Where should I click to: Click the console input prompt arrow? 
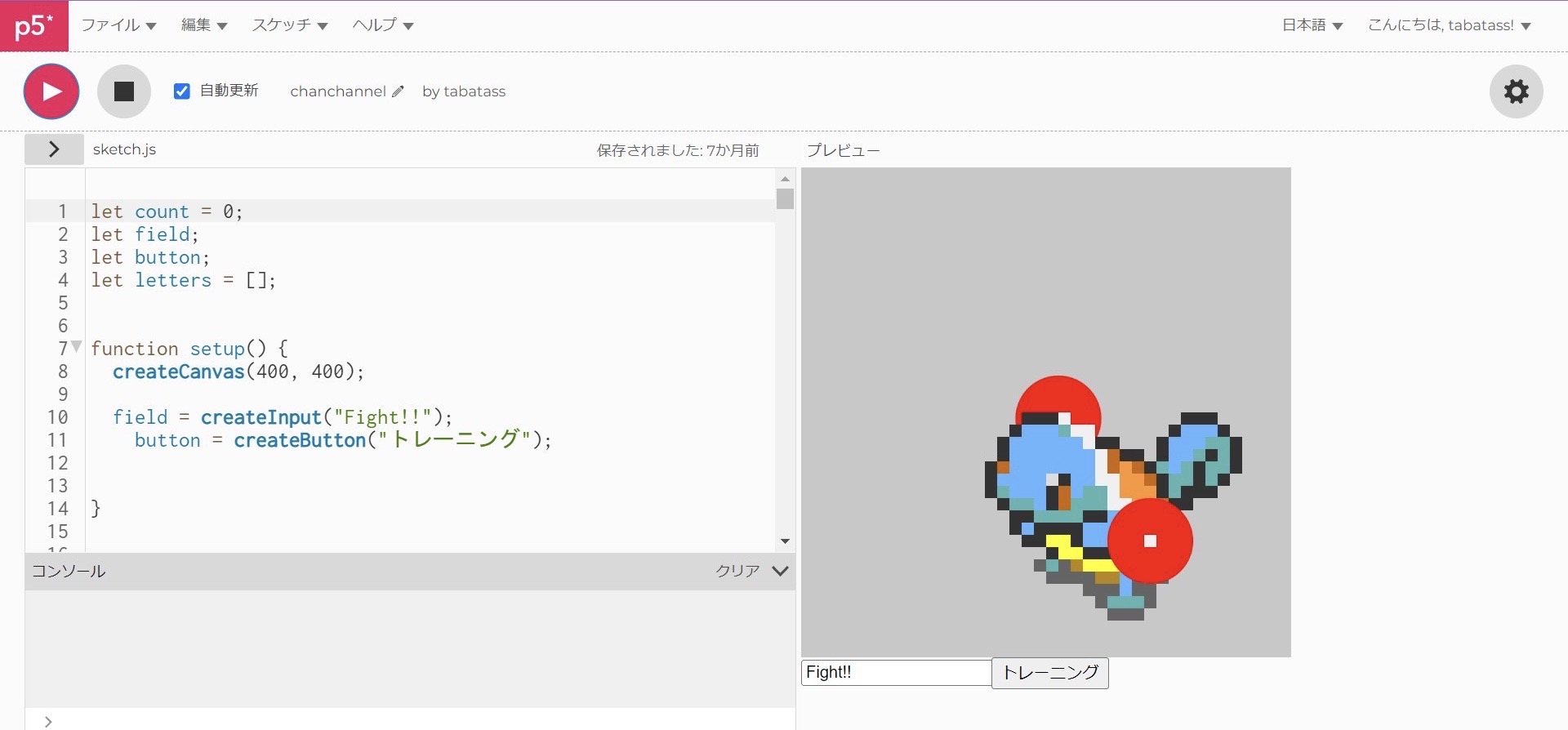pos(48,721)
